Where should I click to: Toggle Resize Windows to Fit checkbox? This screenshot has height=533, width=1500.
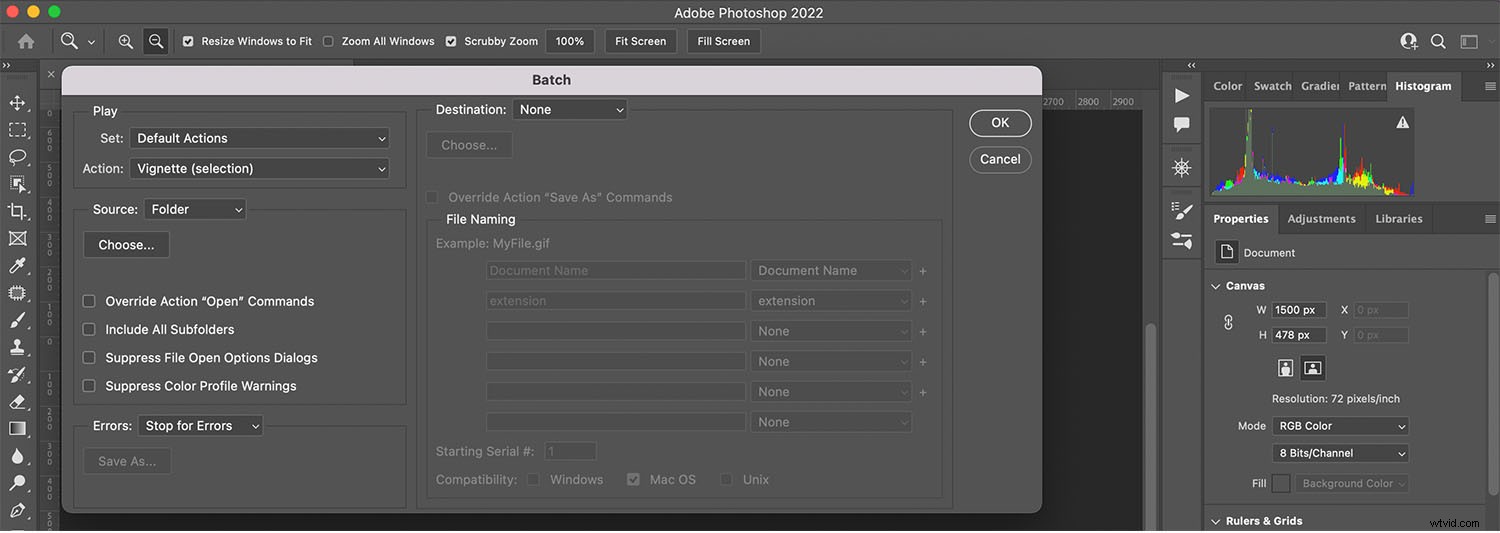point(188,41)
